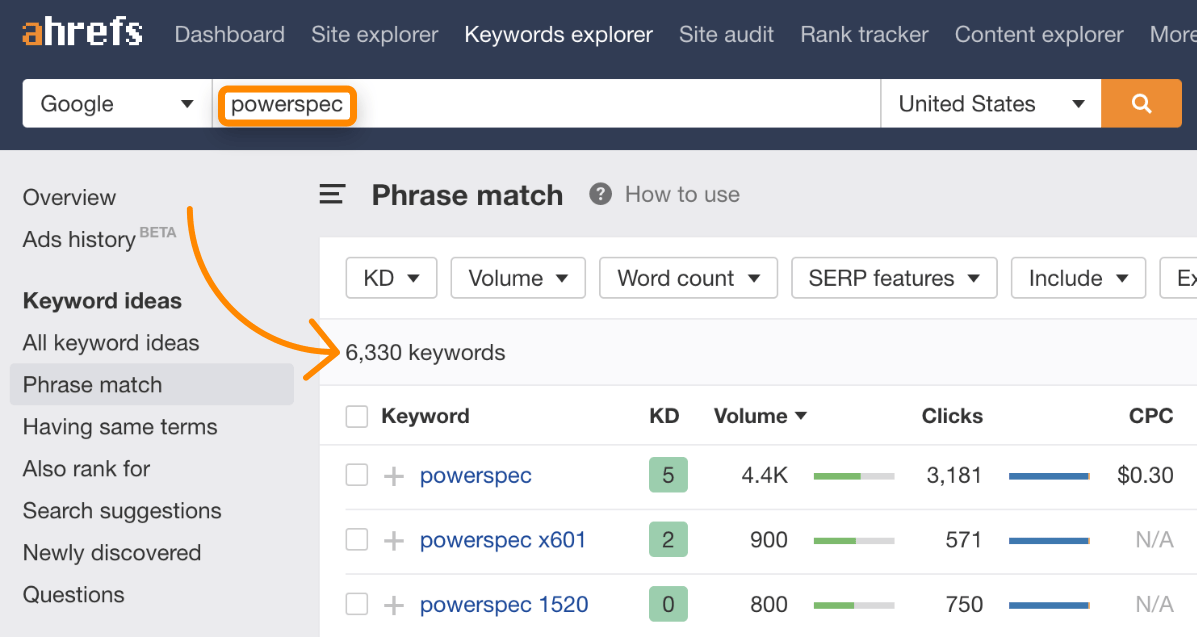Toggle the select-all checkbox in Keyword header
The image size is (1197, 637).
[x=357, y=416]
